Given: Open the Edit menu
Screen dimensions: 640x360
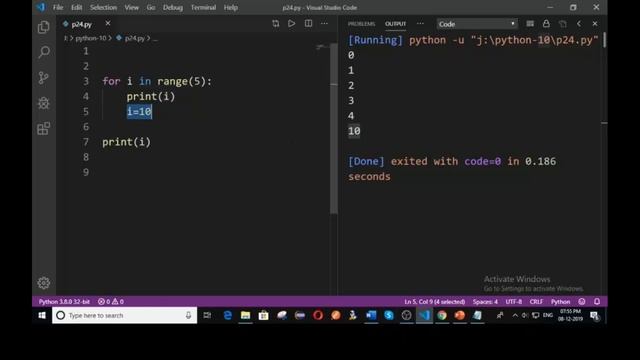Looking at the screenshot, I should 76,7.
